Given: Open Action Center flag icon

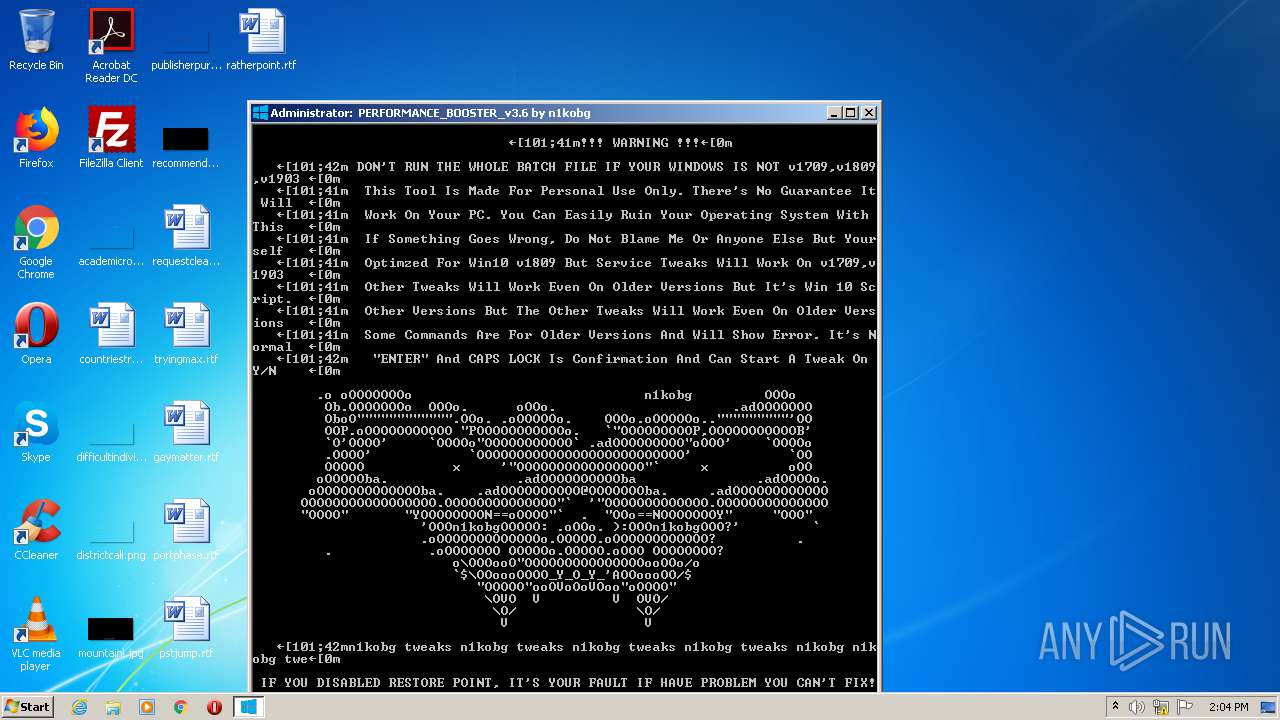Looking at the screenshot, I should (x=1186, y=707).
